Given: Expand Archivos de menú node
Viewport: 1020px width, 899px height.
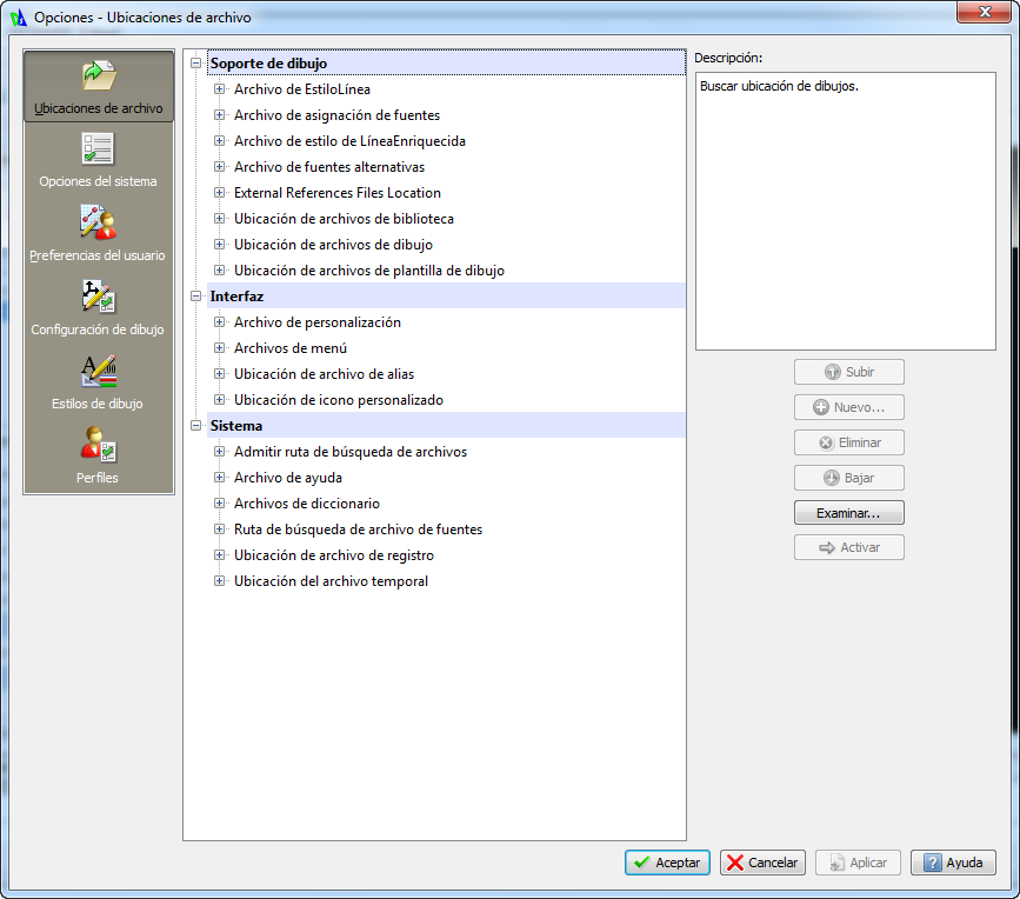Looking at the screenshot, I should point(219,348).
